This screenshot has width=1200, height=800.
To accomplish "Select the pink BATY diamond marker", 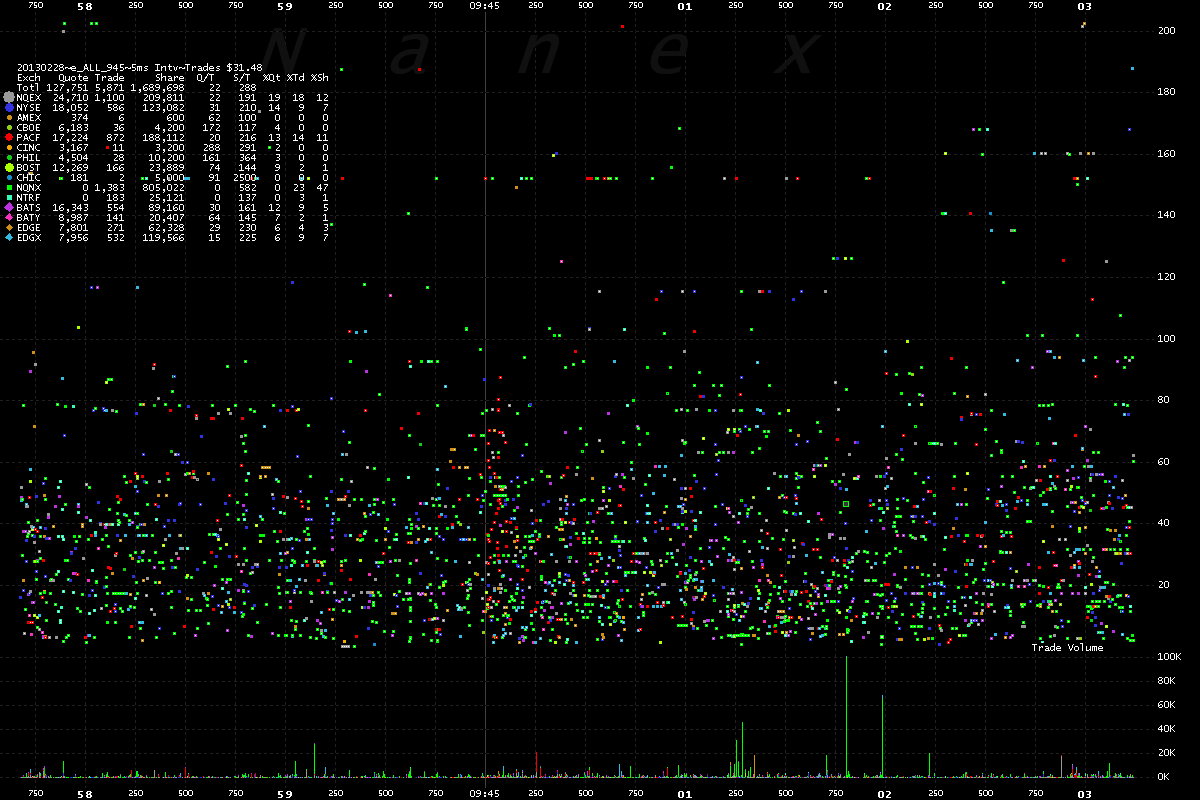I will point(9,217).
